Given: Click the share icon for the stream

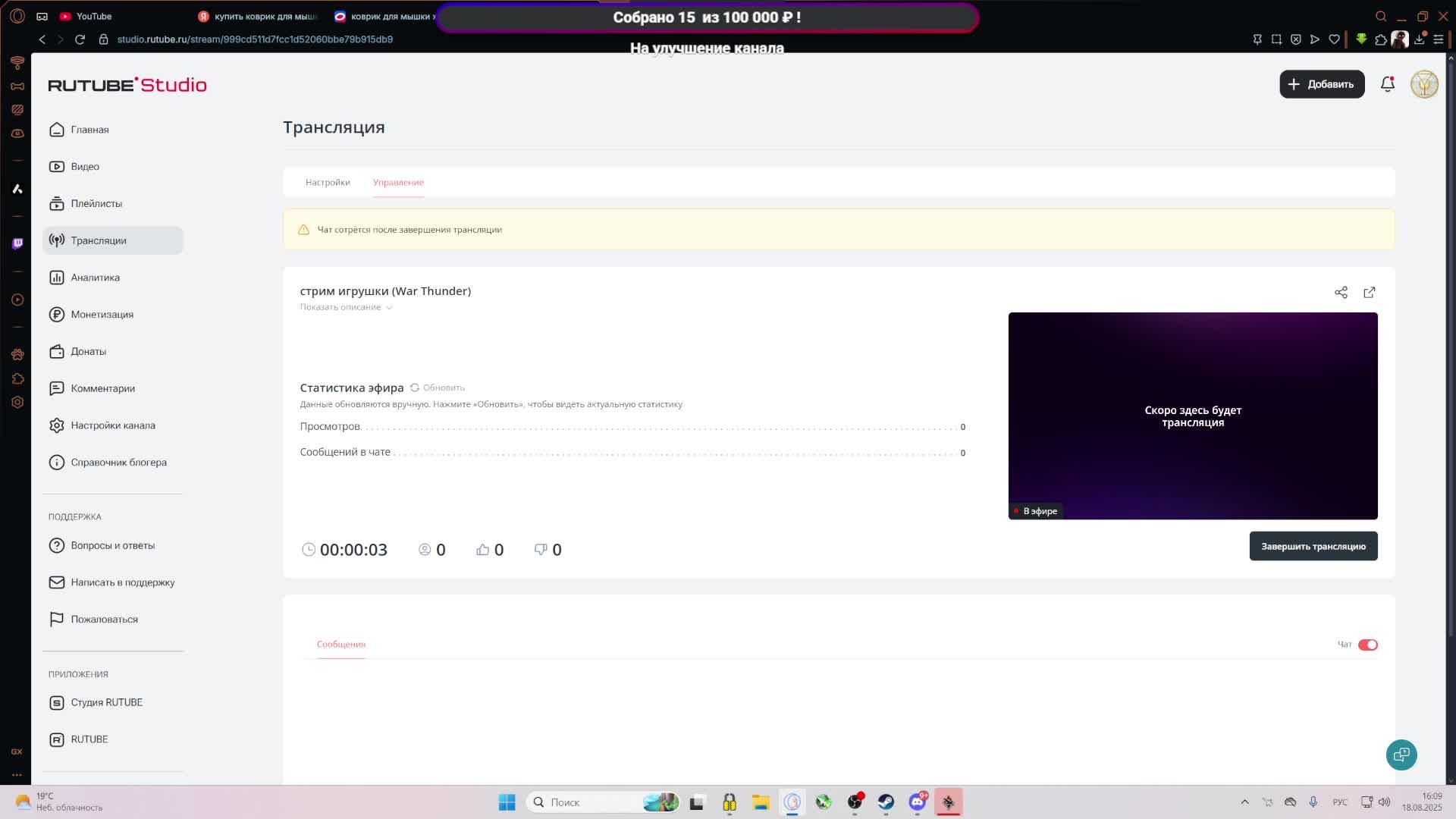Looking at the screenshot, I should coord(1341,293).
